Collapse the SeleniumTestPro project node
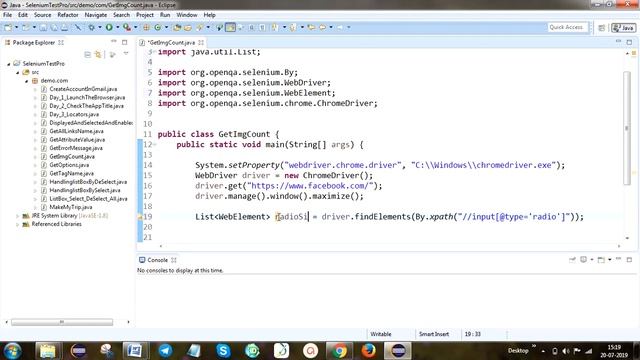640x360 pixels. (9, 64)
